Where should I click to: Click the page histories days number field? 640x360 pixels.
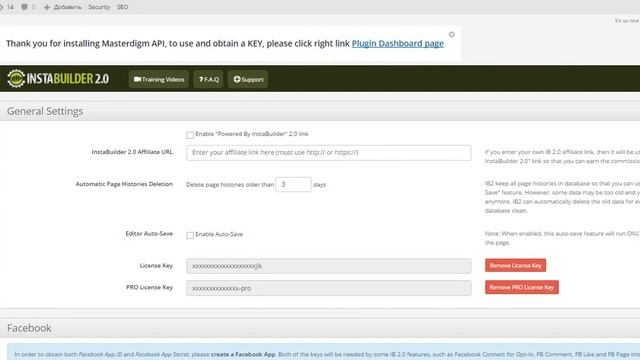293,184
